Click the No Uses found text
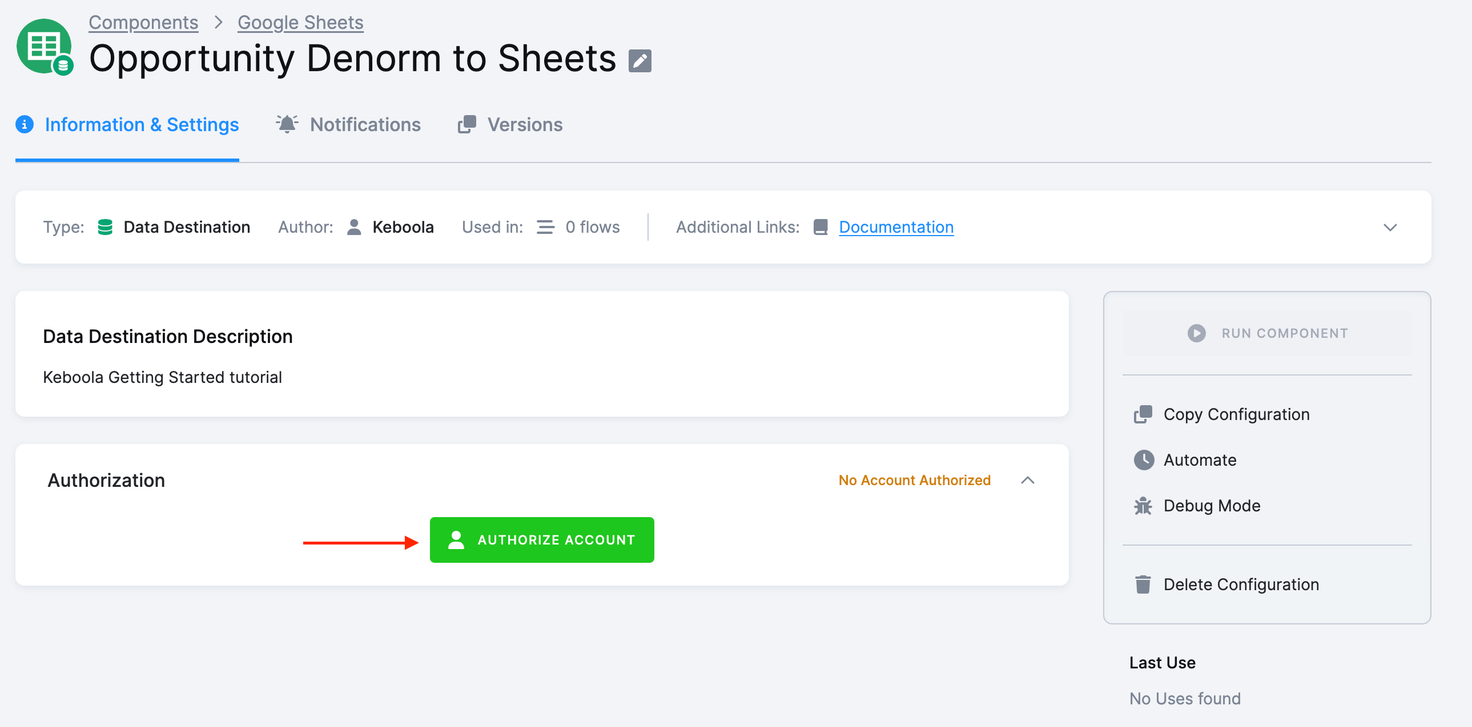 tap(1185, 698)
